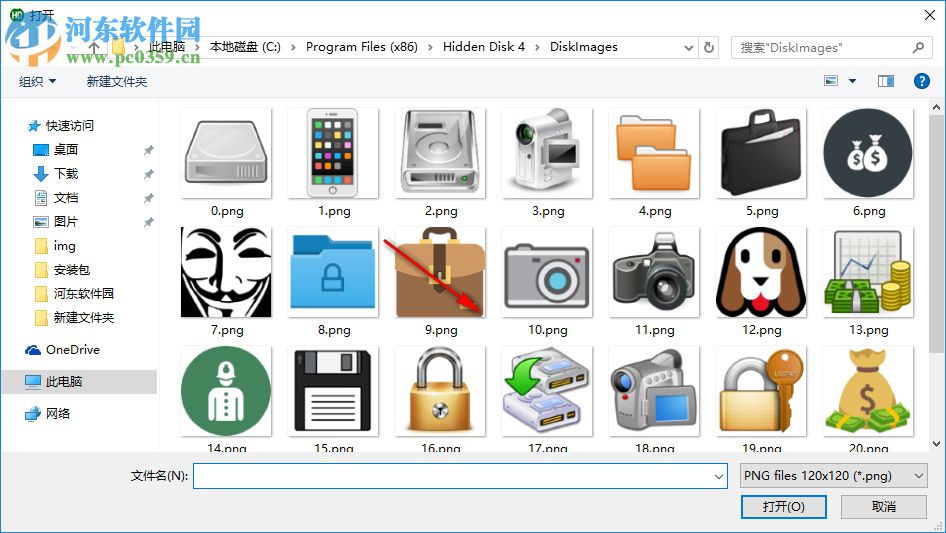Select the 0.png gray disk drive thumbnail
Viewport: 946px width, 533px height.
pos(226,153)
